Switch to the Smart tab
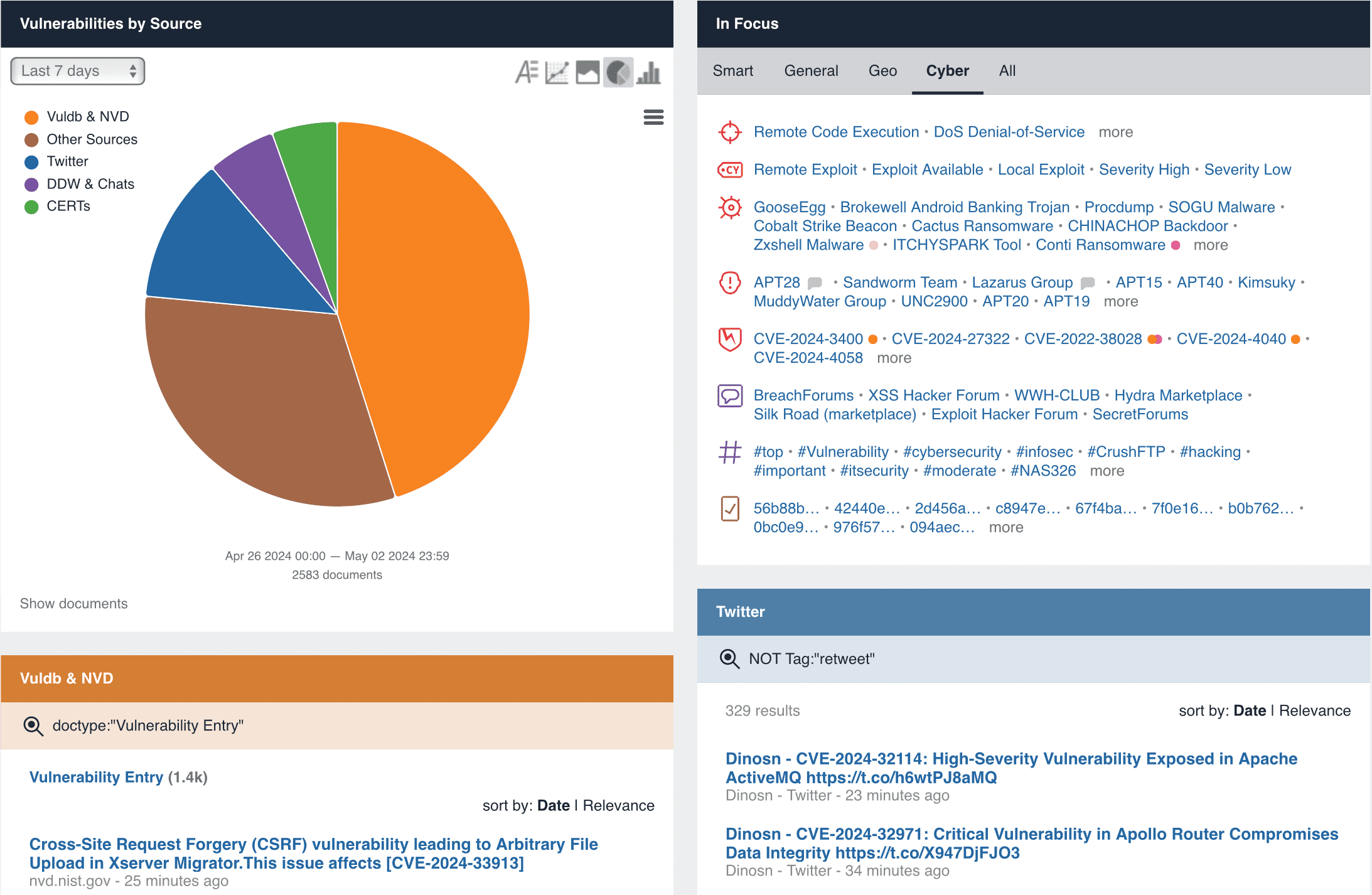The width and height of the screenshot is (1372, 895). tap(732, 71)
